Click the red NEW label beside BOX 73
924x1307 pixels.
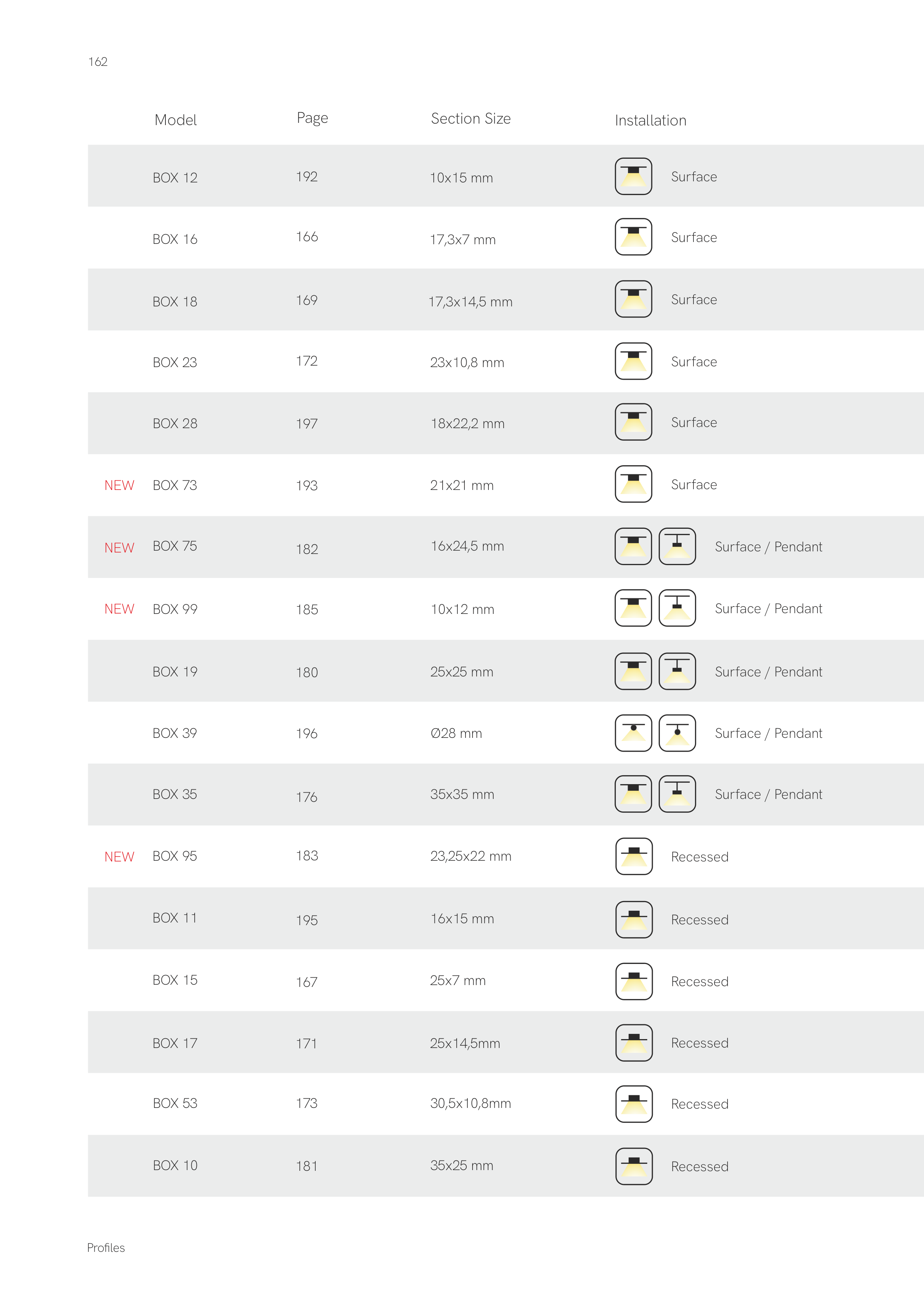point(119,485)
